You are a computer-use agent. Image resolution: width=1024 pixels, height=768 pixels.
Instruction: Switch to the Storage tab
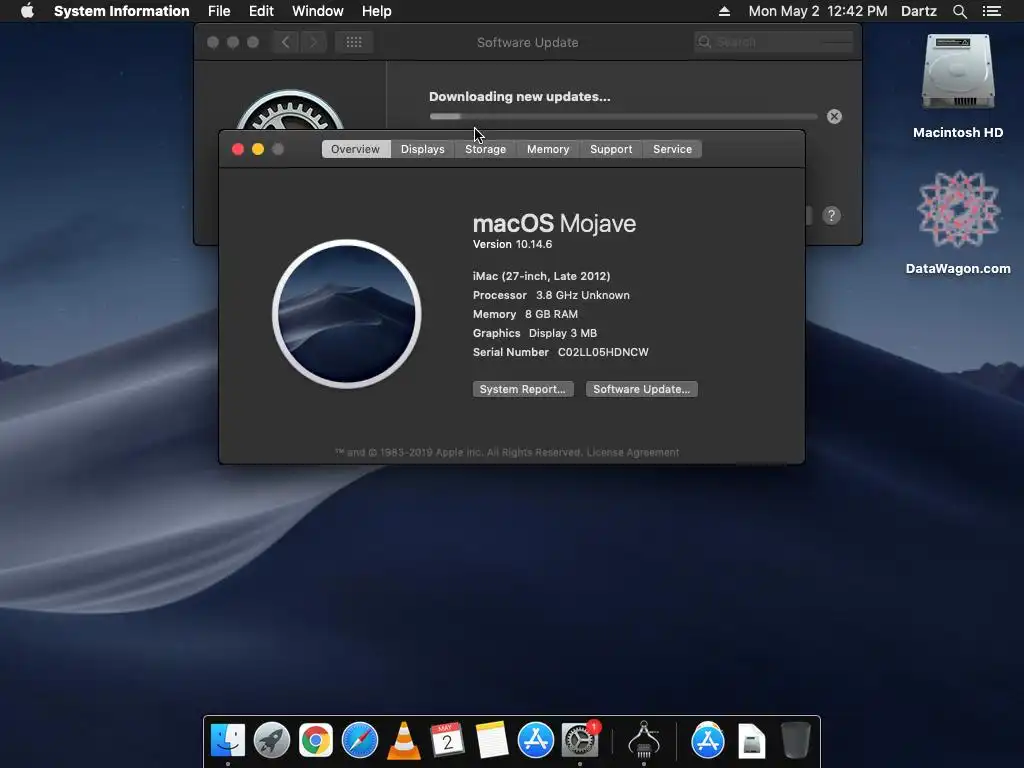click(485, 149)
